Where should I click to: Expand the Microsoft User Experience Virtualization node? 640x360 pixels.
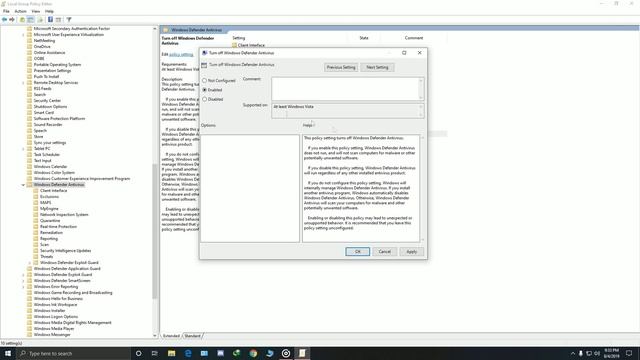pos(23,35)
